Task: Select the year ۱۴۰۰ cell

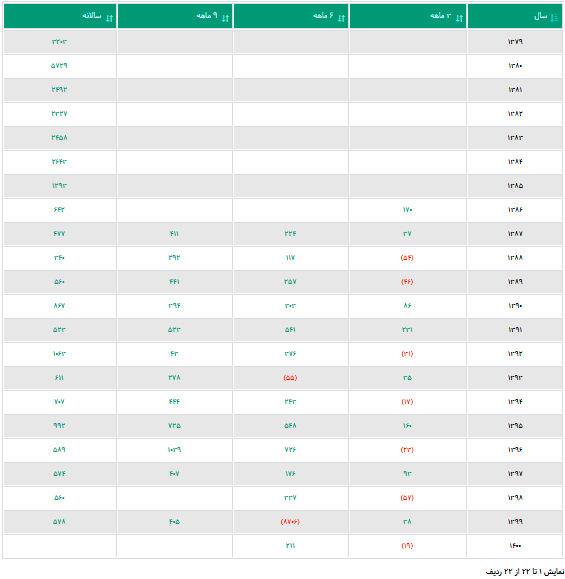Action: click(x=515, y=546)
